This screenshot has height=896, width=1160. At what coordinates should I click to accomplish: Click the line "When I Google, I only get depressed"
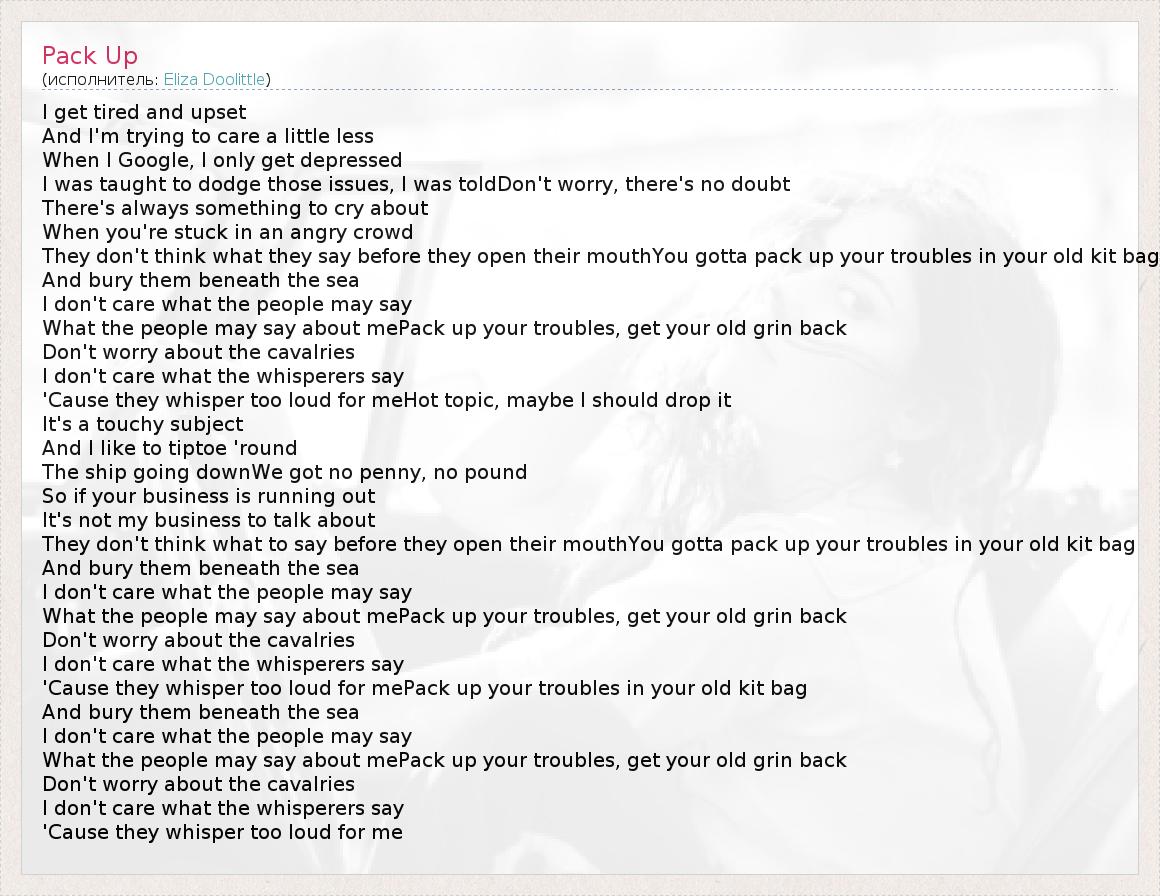(222, 160)
